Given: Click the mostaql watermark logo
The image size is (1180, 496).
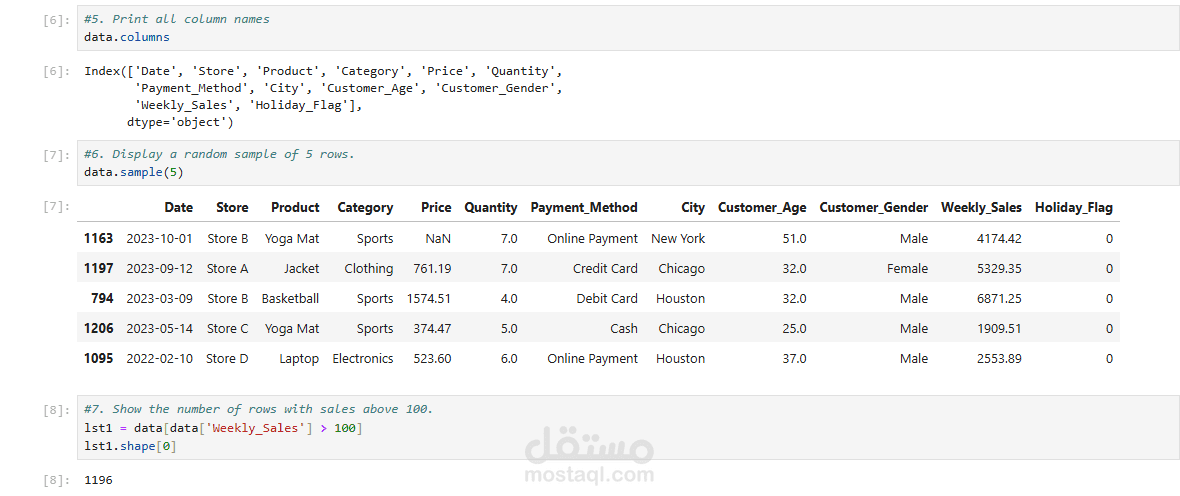Looking at the screenshot, I should pyautogui.click(x=590, y=456).
